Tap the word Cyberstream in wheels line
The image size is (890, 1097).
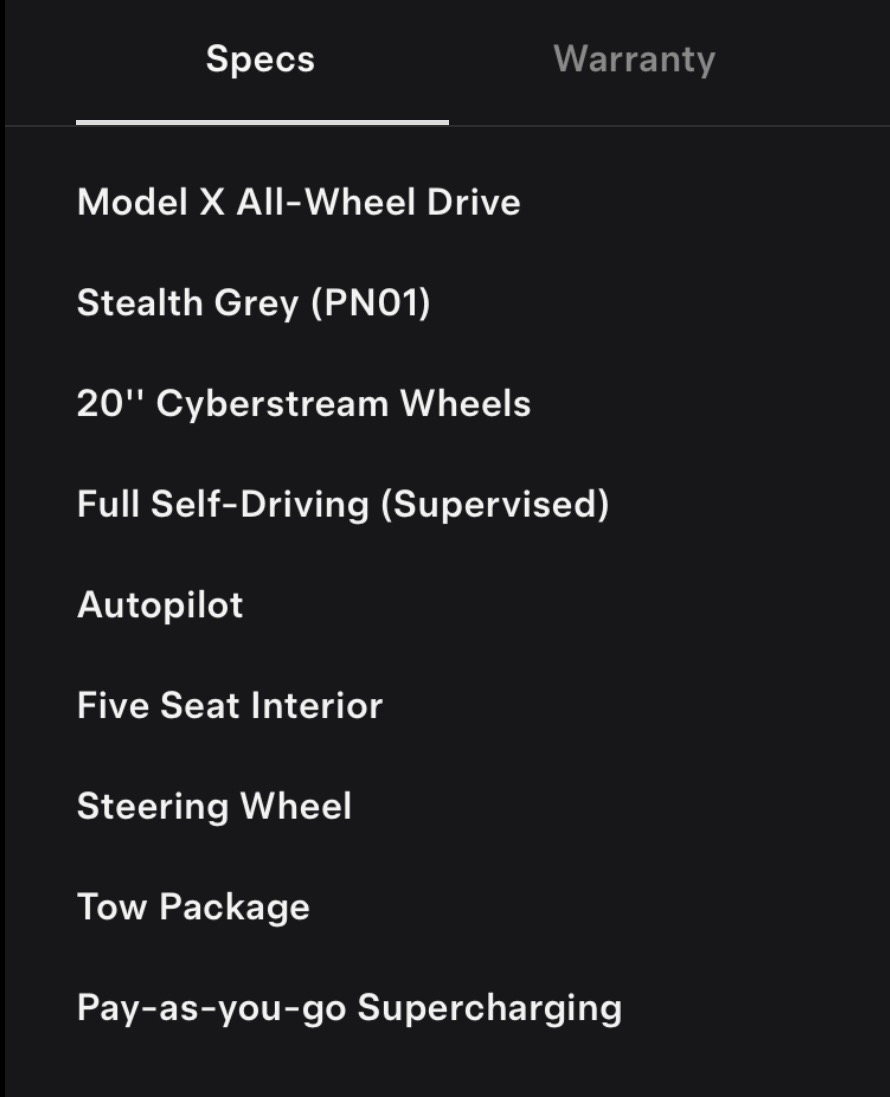click(x=272, y=404)
